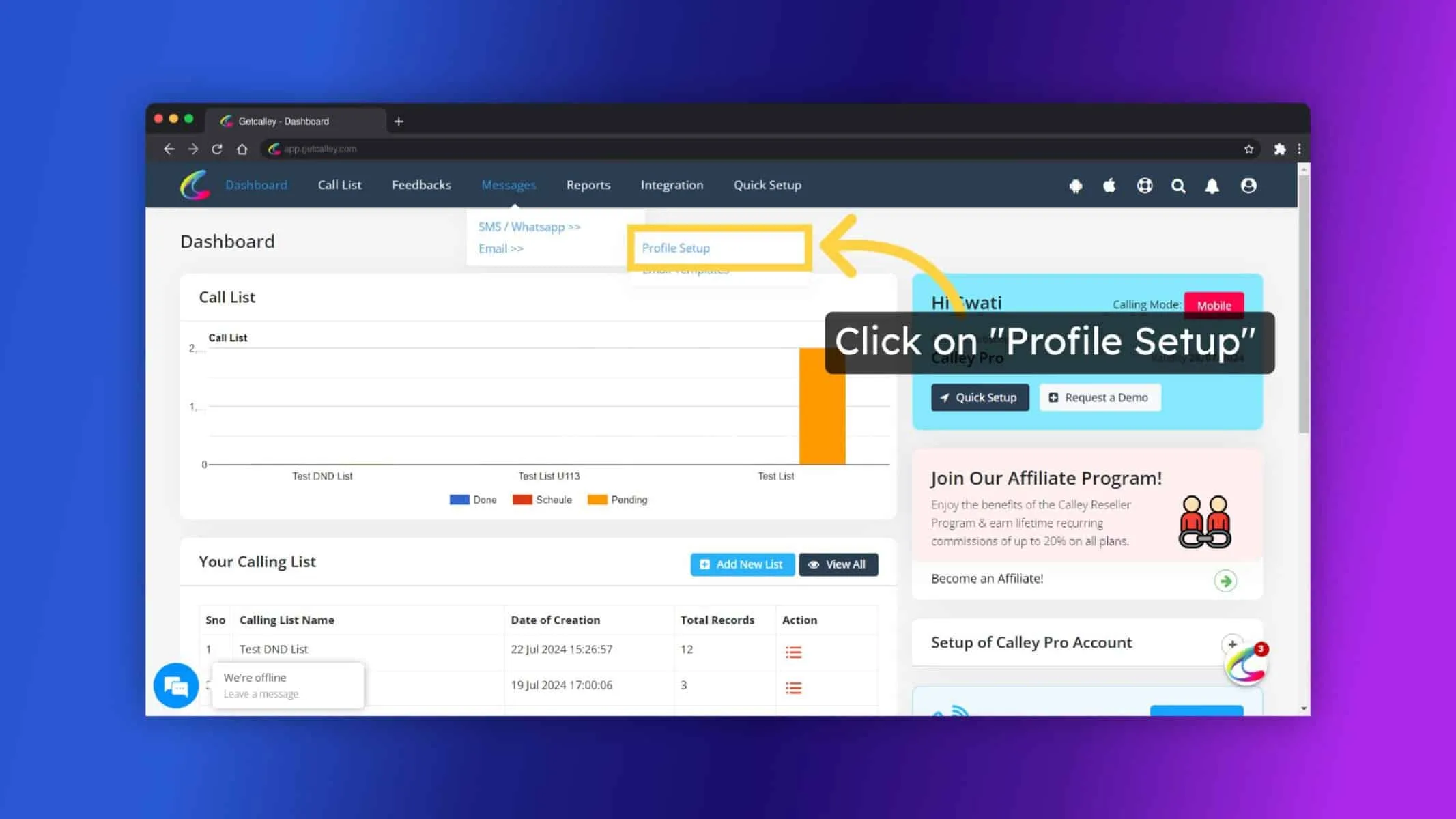Click the Date of Creation column header
This screenshot has height=819, width=1456.
[x=555, y=620]
